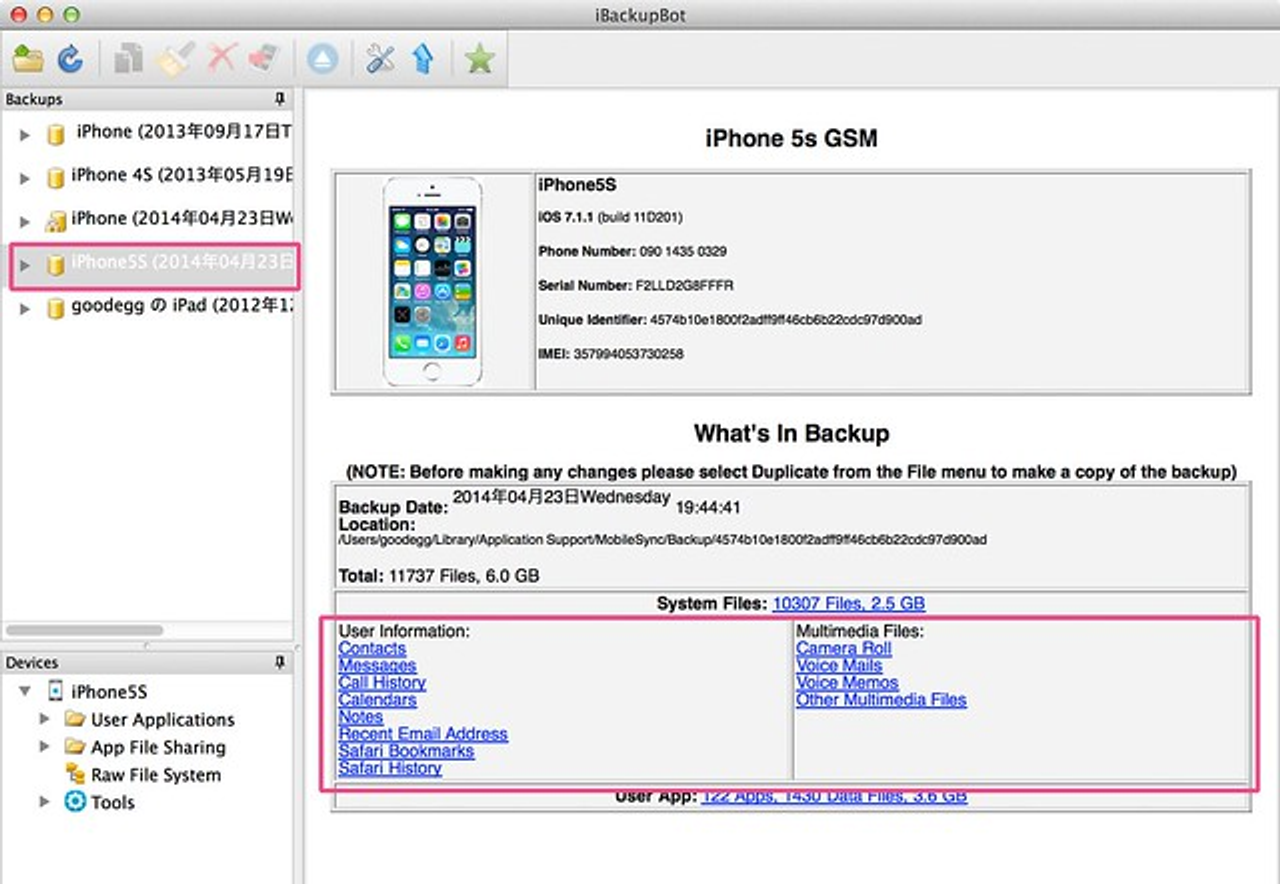The height and width of the screenshot is (884, 1280).
Task: Click the iPhone5S device icon in Devices
Action: [x=56, y=691]
